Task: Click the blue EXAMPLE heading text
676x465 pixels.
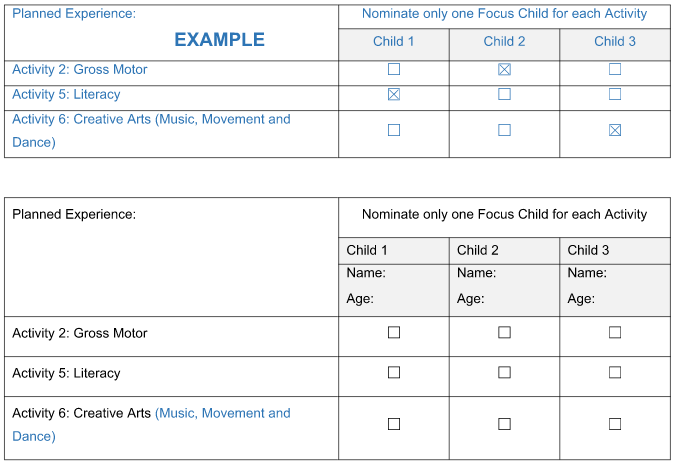Action: pyautogui.click(x=219, y=40)
